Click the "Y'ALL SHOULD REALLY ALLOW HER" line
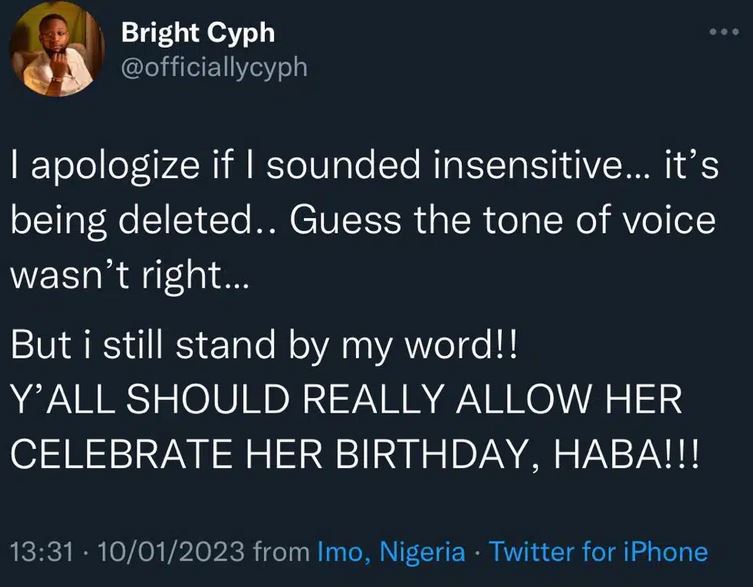The image size is (753, 587). click(x=346, y=400)
